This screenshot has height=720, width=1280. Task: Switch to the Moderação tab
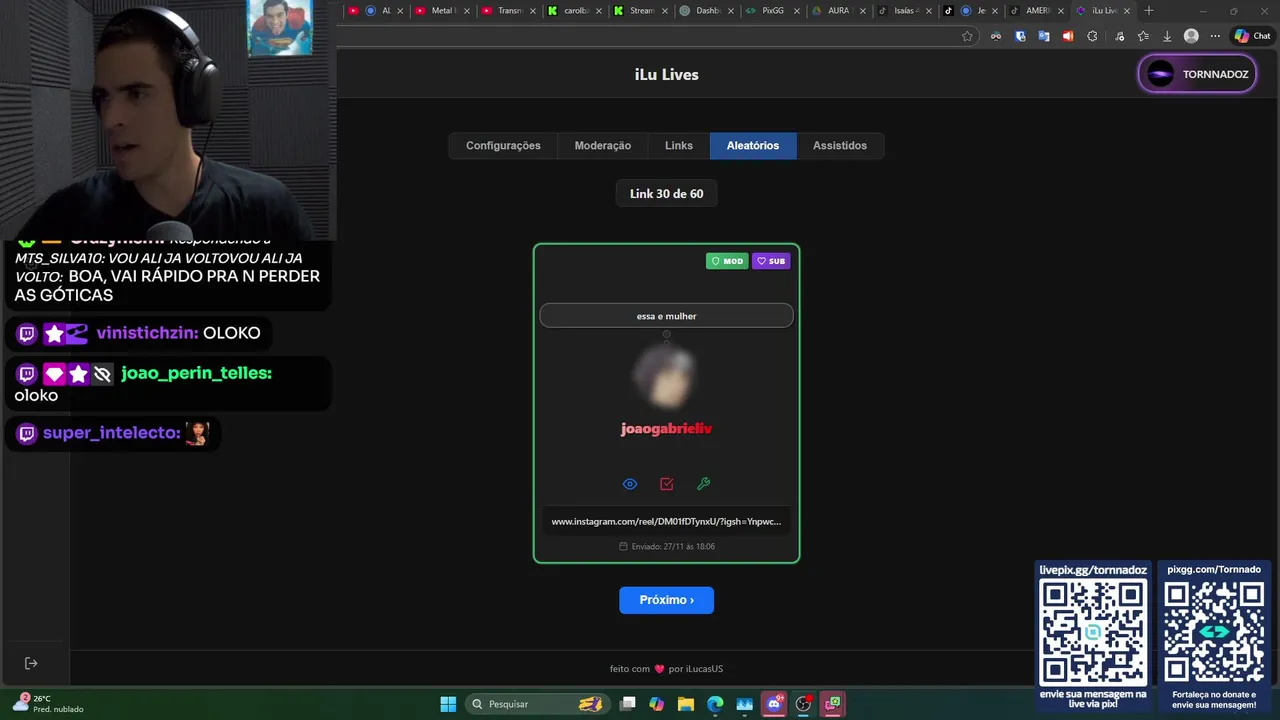coord(603,146)
